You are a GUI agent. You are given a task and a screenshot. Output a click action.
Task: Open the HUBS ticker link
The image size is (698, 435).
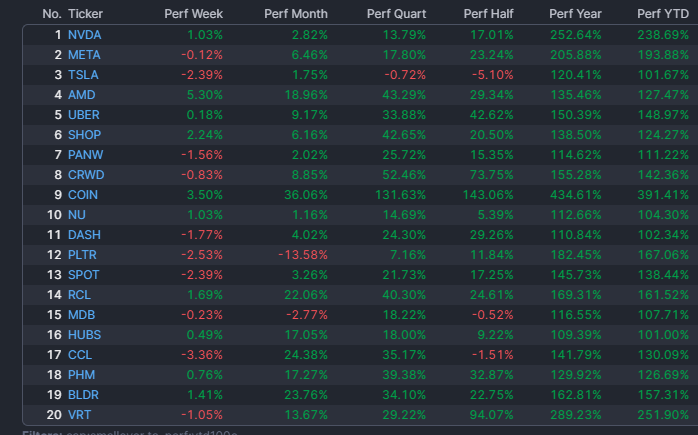point(85,335)
